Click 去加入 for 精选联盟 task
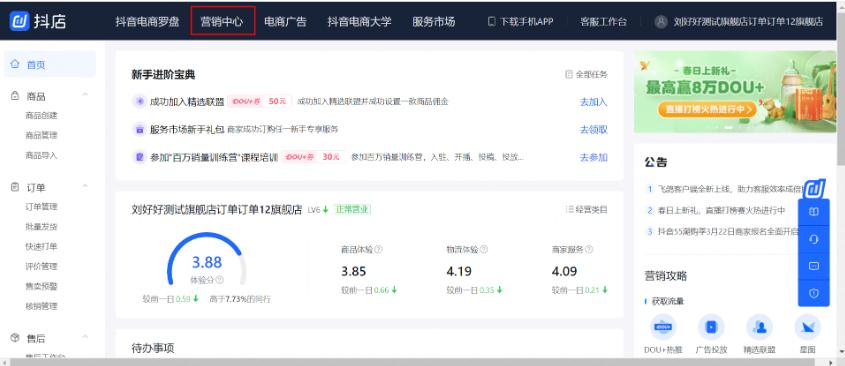Viewport: 845px width, 366px height. tap(593, 102)
